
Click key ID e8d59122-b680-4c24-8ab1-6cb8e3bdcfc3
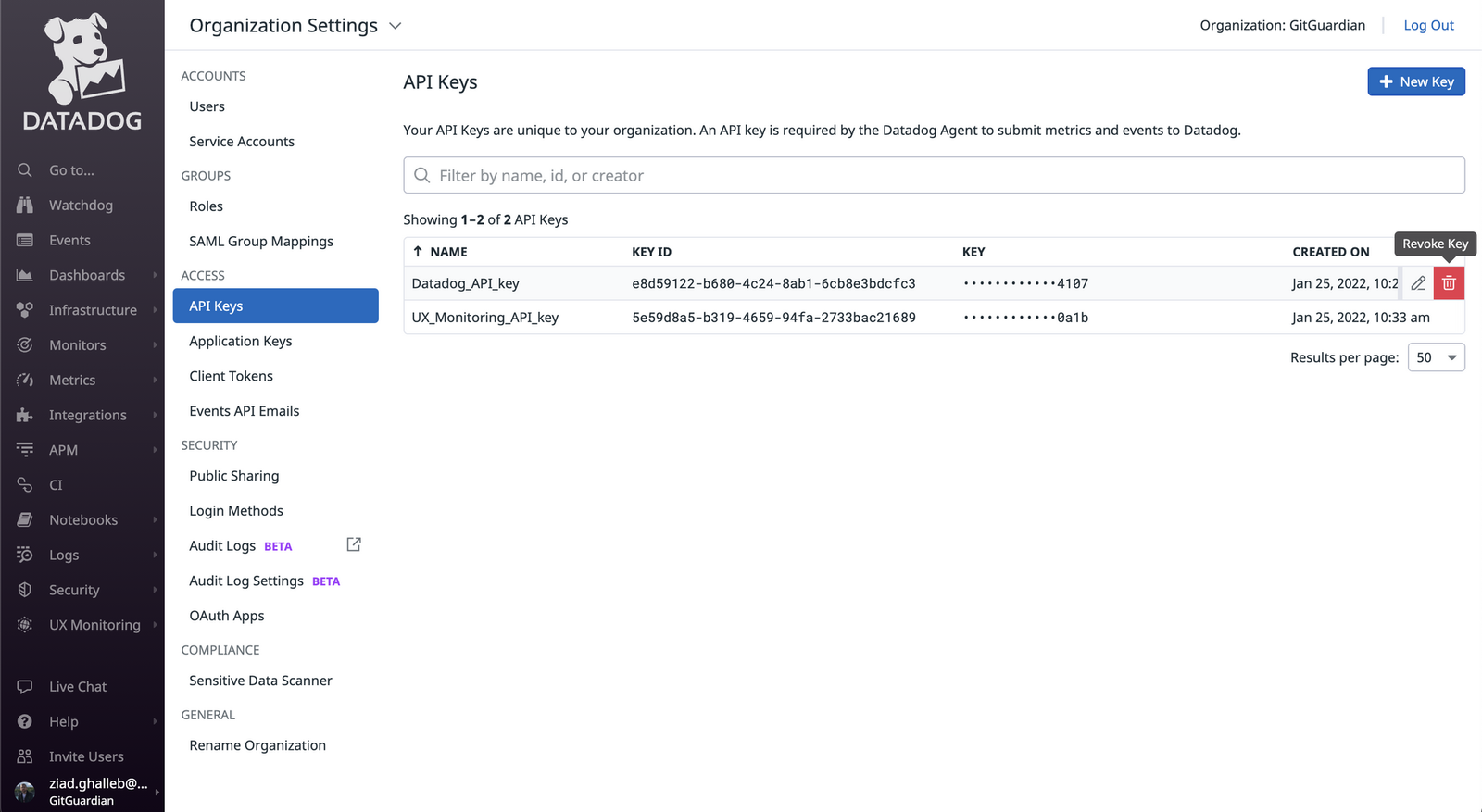pos(774,283)
